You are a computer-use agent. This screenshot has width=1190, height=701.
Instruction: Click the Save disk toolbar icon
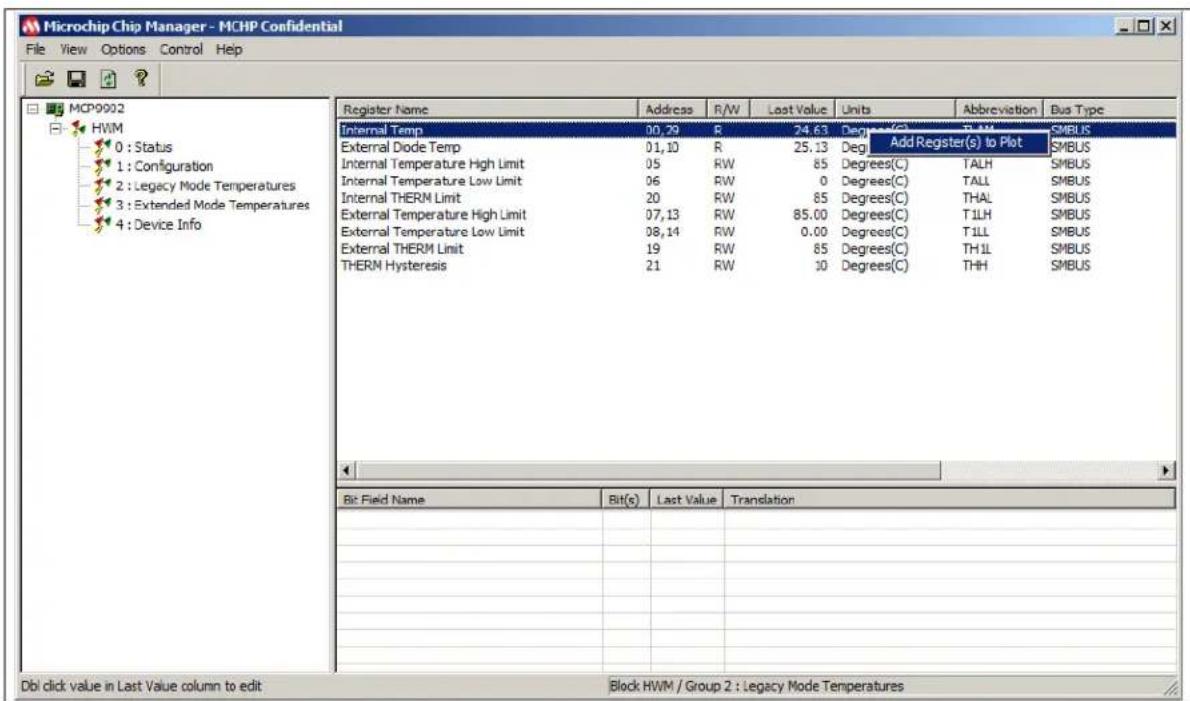click(x=77, y=78)
